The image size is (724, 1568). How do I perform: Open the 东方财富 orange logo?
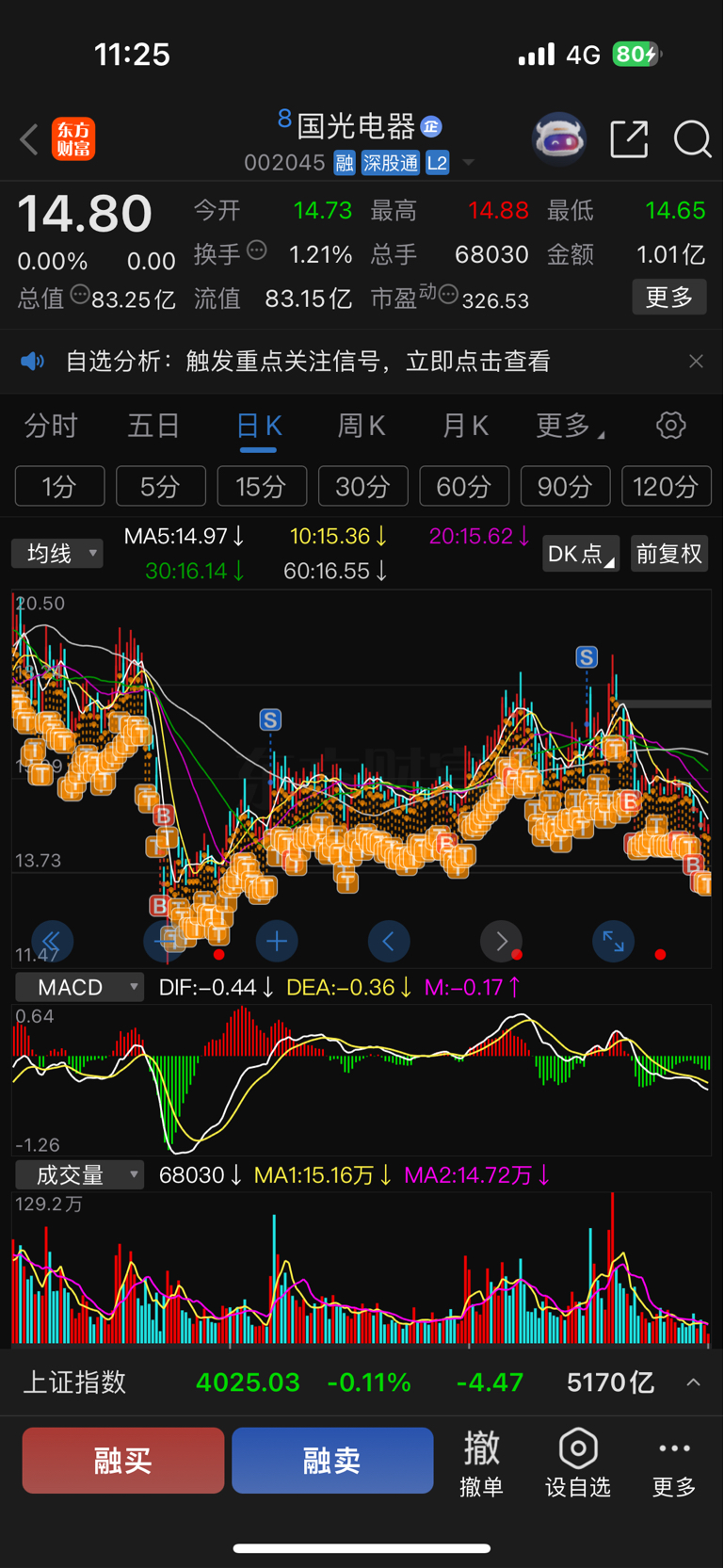pyautogui.click(x=73, y=139)
